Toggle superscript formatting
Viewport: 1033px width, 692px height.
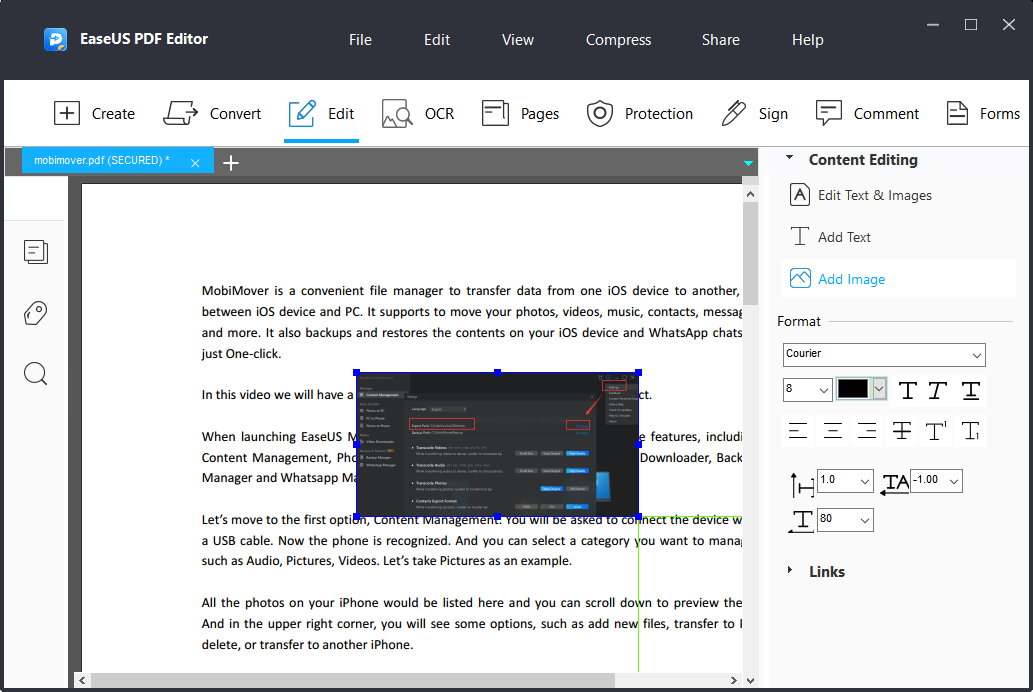coord(936,431)
